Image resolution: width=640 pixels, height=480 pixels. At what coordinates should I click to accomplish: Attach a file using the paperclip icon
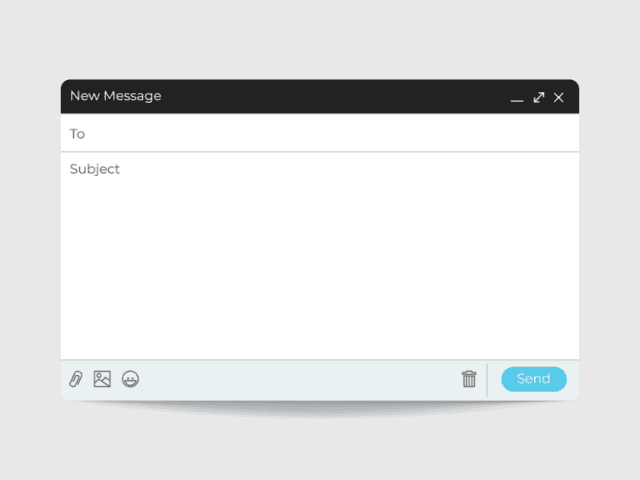pos(76,379)
